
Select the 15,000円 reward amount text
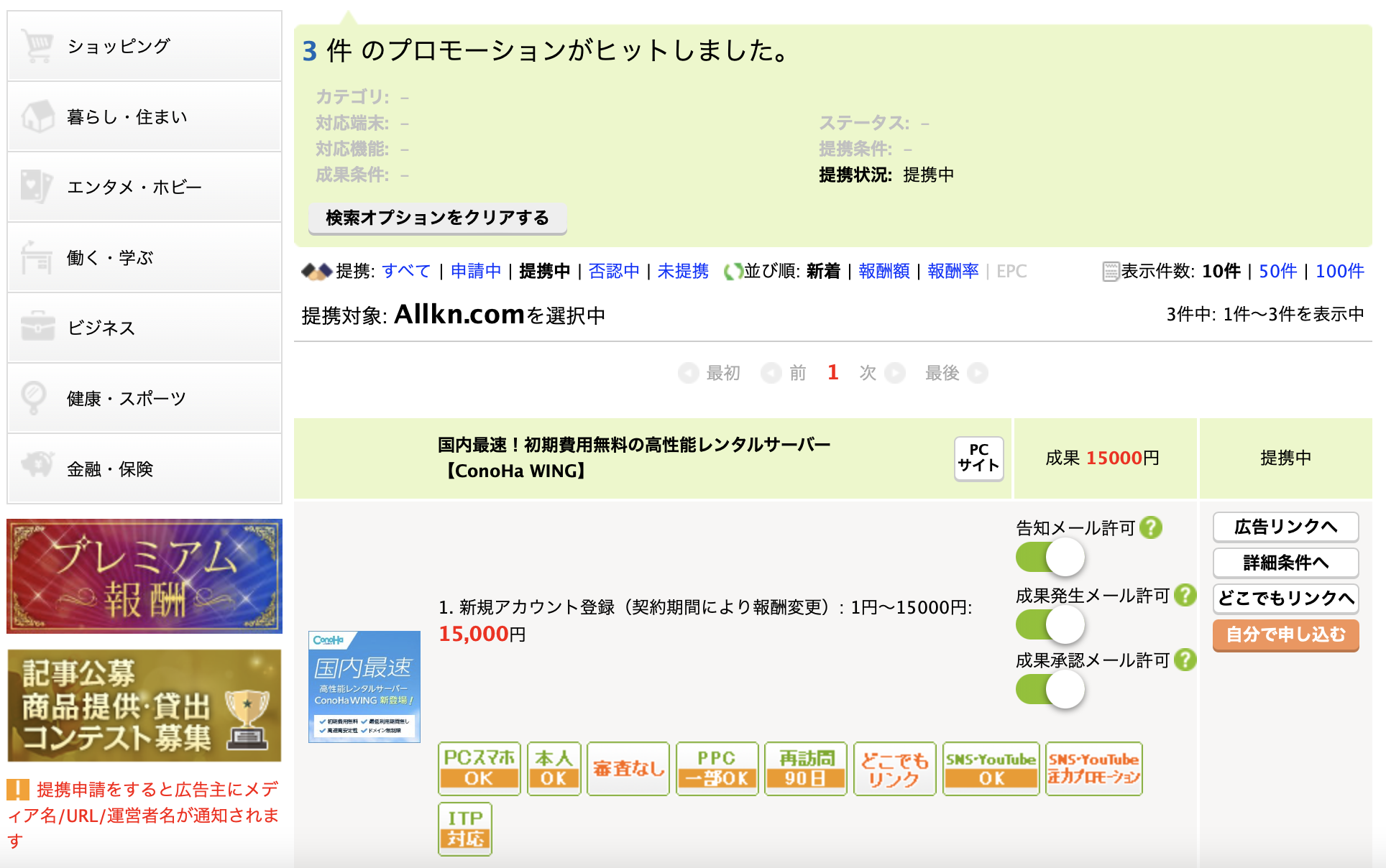[x=482, y=634]
